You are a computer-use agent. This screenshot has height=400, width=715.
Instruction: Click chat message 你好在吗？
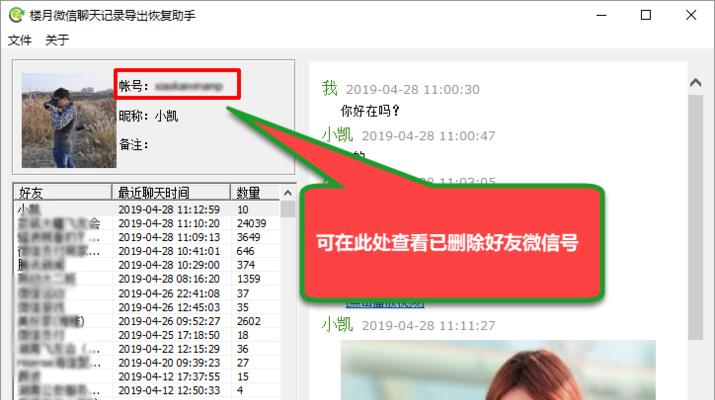click(x=370, y=111)
